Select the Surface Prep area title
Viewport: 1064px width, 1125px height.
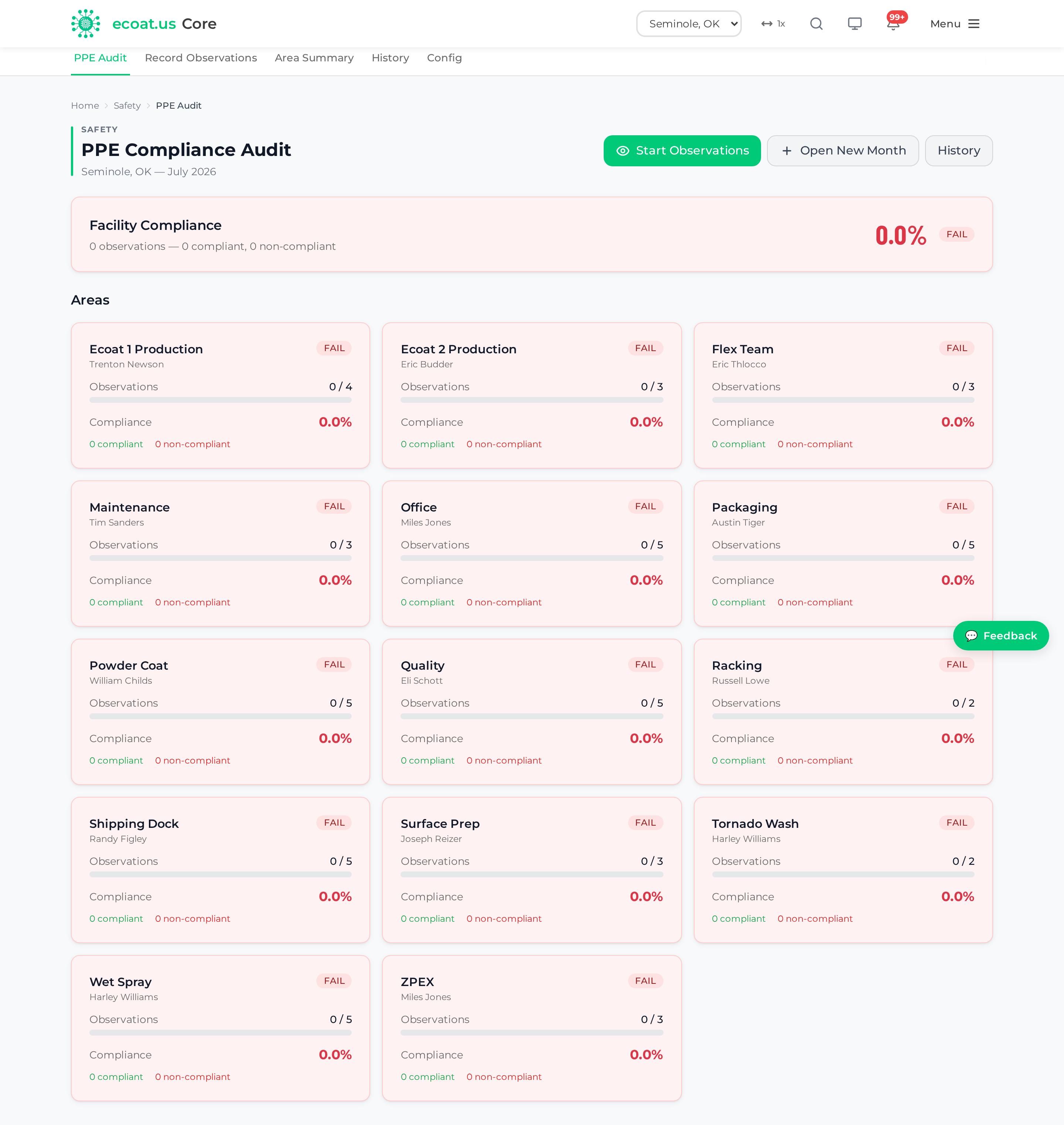440,824
